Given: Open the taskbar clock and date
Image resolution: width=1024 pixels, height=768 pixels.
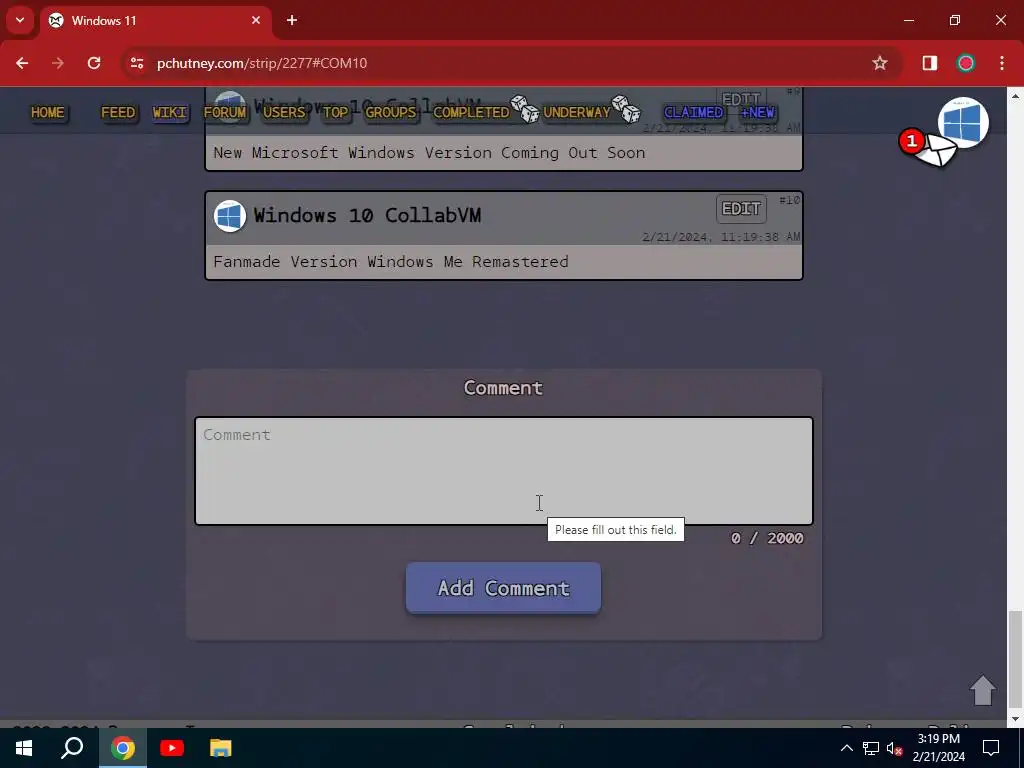Looking at the screenshot, I should (938, 748).
